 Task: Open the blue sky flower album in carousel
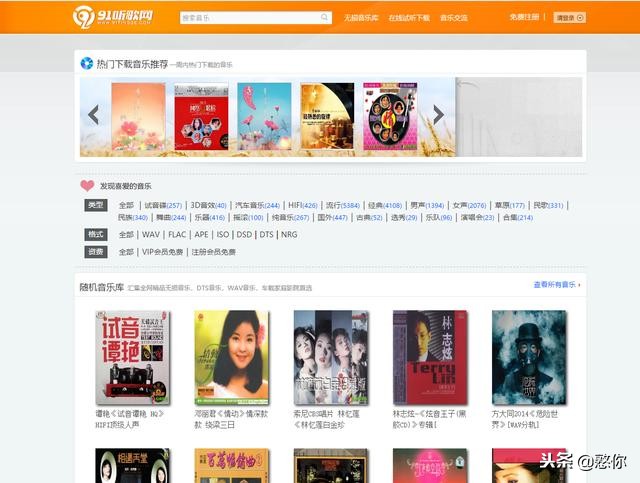coord(264,116)
